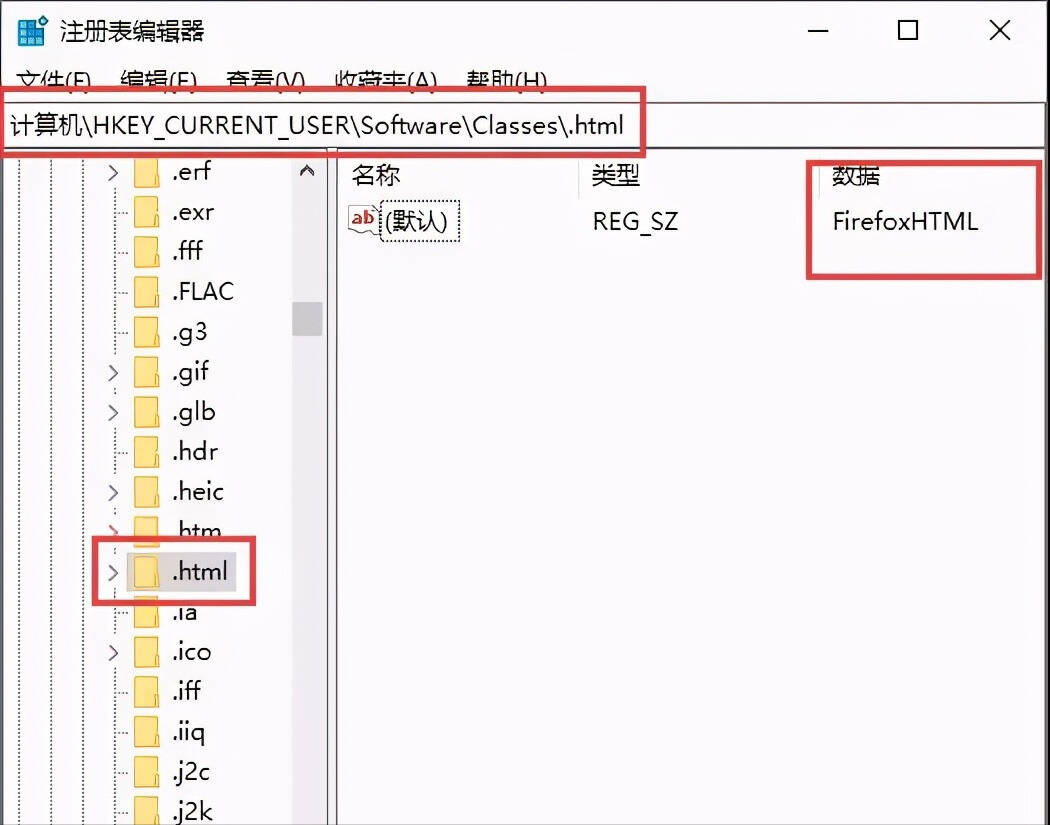The height and width of the screenshot is (825, 1050).
Task: Sort values by the 数据 column header
Action: 856,175
